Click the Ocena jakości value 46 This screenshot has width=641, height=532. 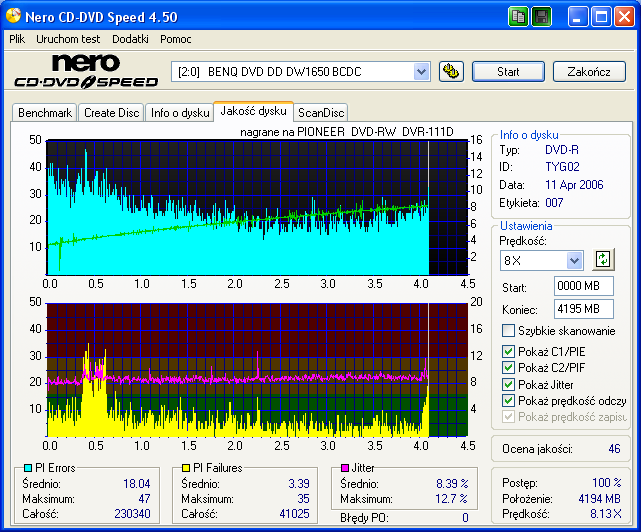point(614,449)
